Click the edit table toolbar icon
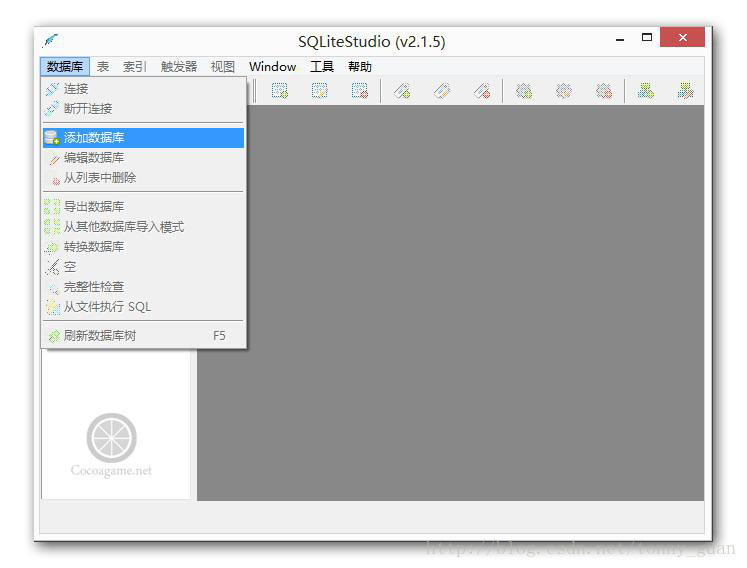 click(320, 91)
